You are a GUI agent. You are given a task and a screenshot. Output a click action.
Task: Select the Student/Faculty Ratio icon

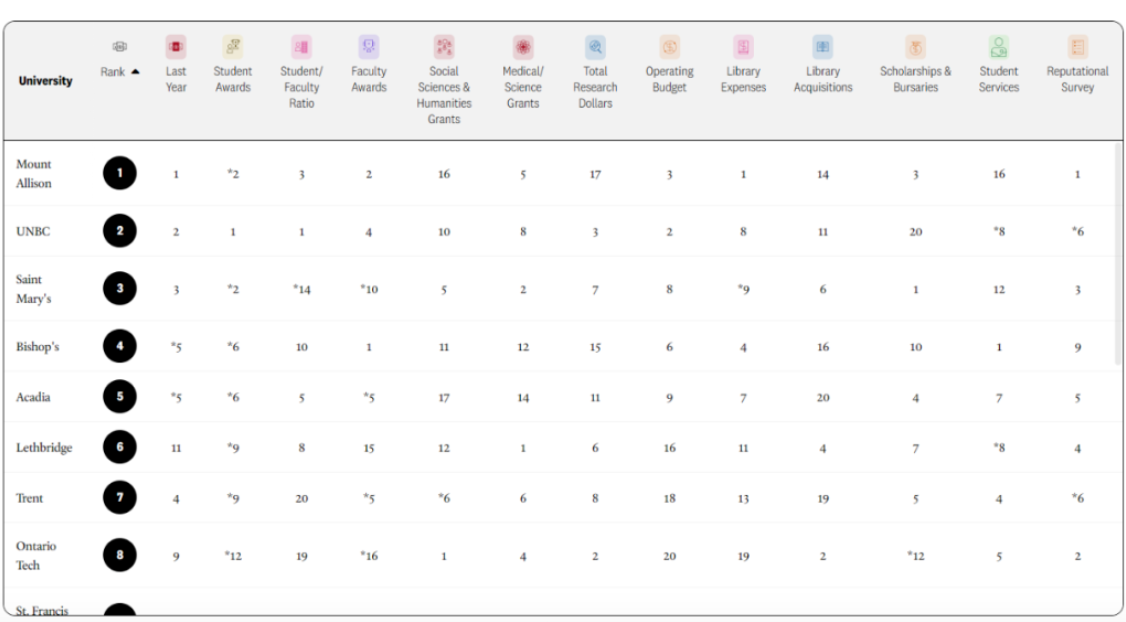coord(301,46)
